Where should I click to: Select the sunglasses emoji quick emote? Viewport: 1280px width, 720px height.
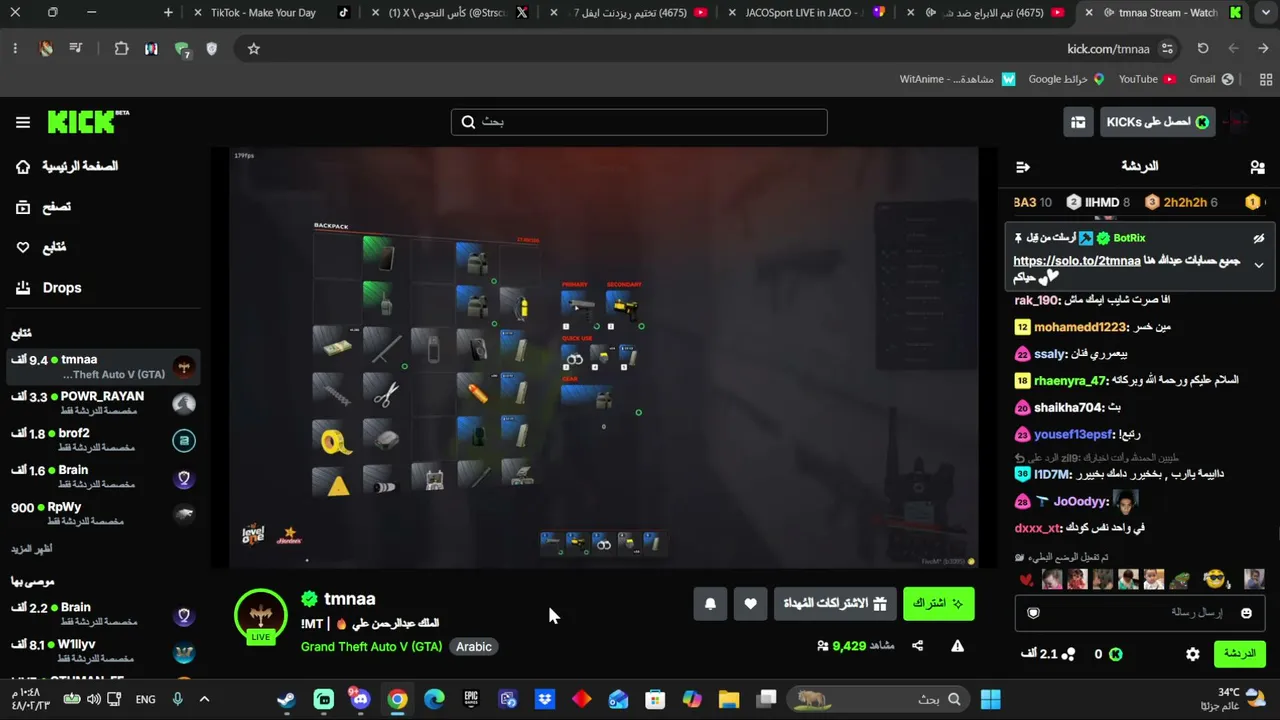[x=1214, y=580]
